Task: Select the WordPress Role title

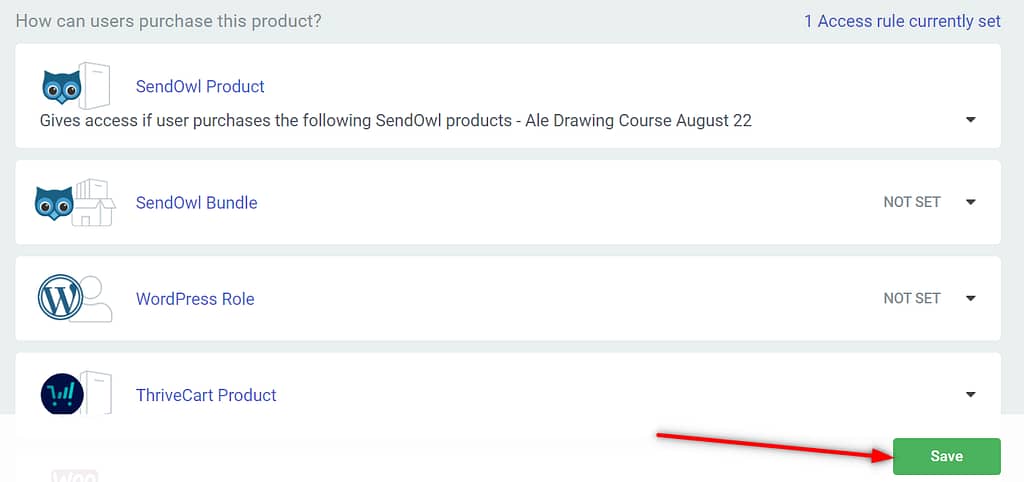Action: (x=195, y=298)
